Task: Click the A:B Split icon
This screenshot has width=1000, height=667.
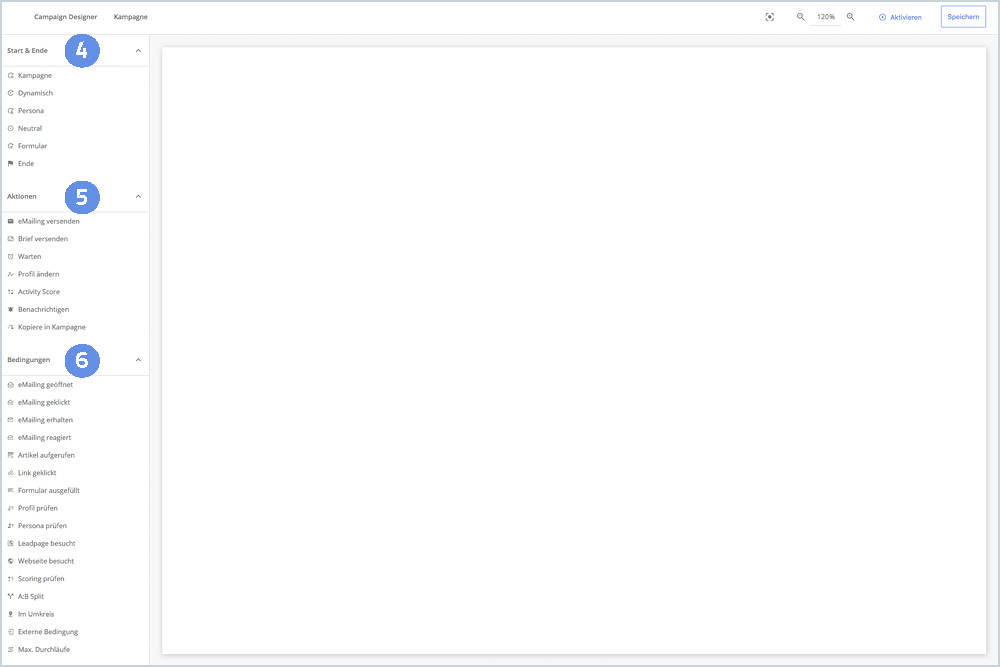Action: pos(10,597)
